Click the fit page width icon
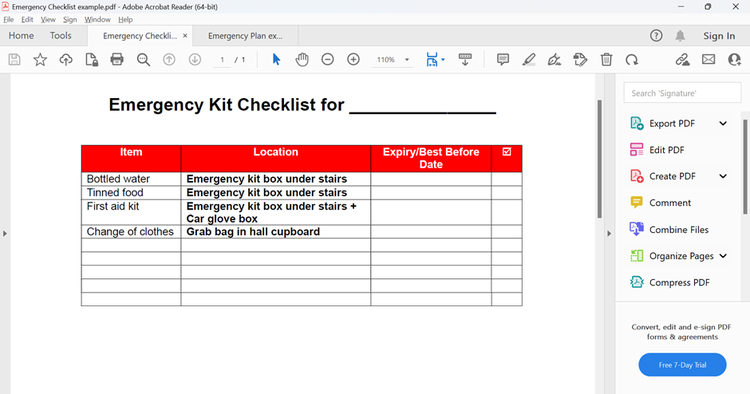The height and width of the screenshot is (394, 750). click(x=432, y=59)
